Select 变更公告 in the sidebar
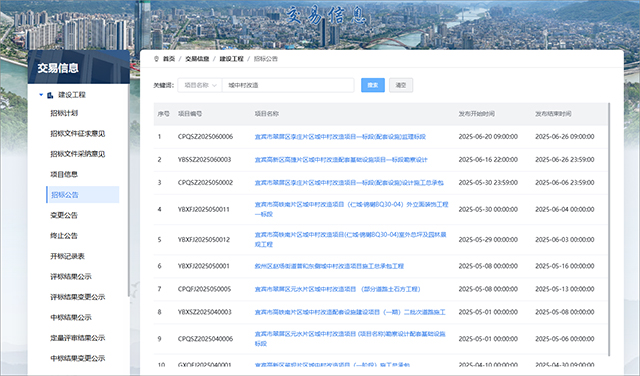 pyautogui.click(x=64, y=215)
